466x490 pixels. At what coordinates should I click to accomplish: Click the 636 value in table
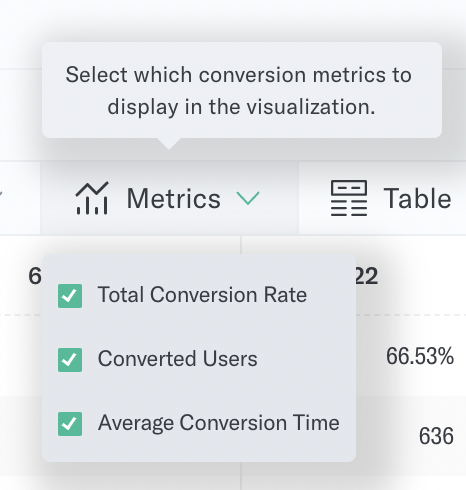[436, 436]
